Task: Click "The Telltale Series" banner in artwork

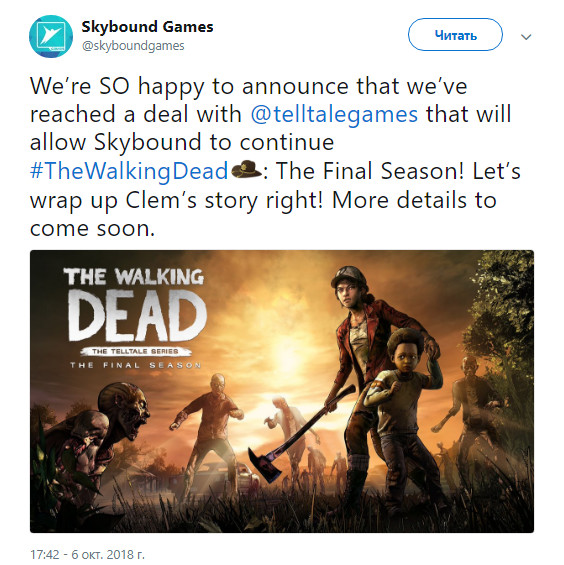Action: (135, 351)
